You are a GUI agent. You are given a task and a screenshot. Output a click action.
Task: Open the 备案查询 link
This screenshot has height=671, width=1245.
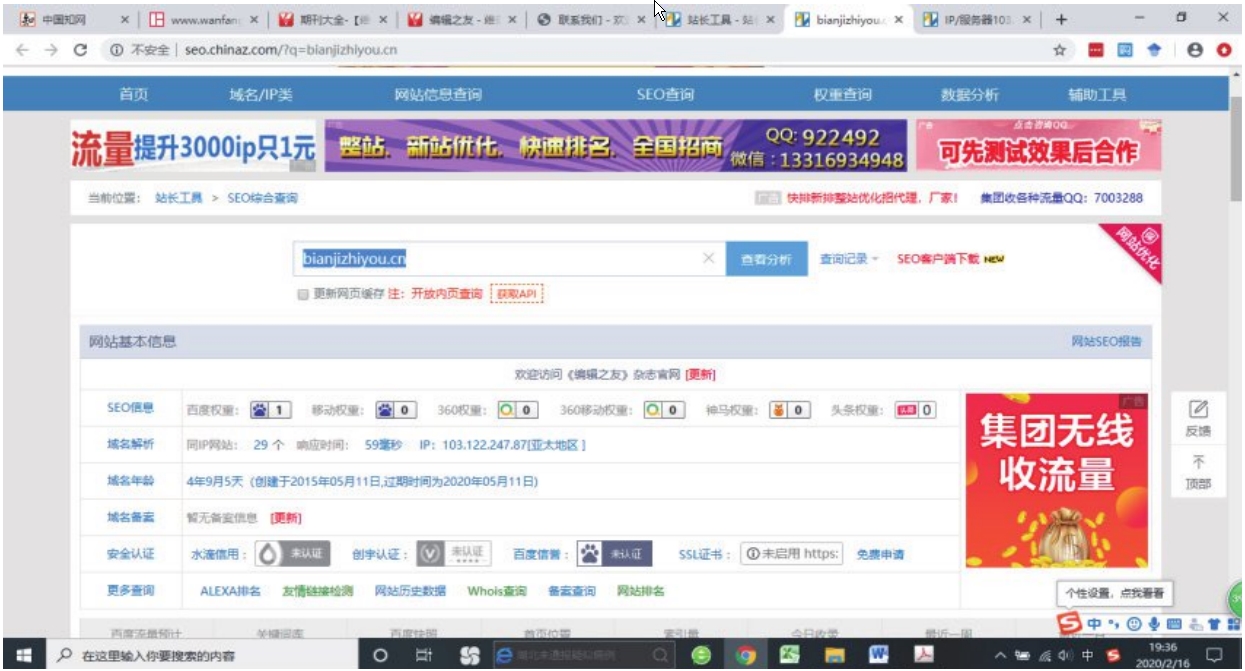click(572, 591)
